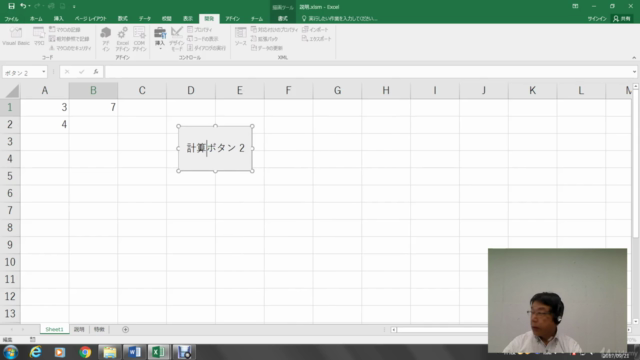Open COM アドイン icon
This screenshot has width=640, height=360.
139,39
